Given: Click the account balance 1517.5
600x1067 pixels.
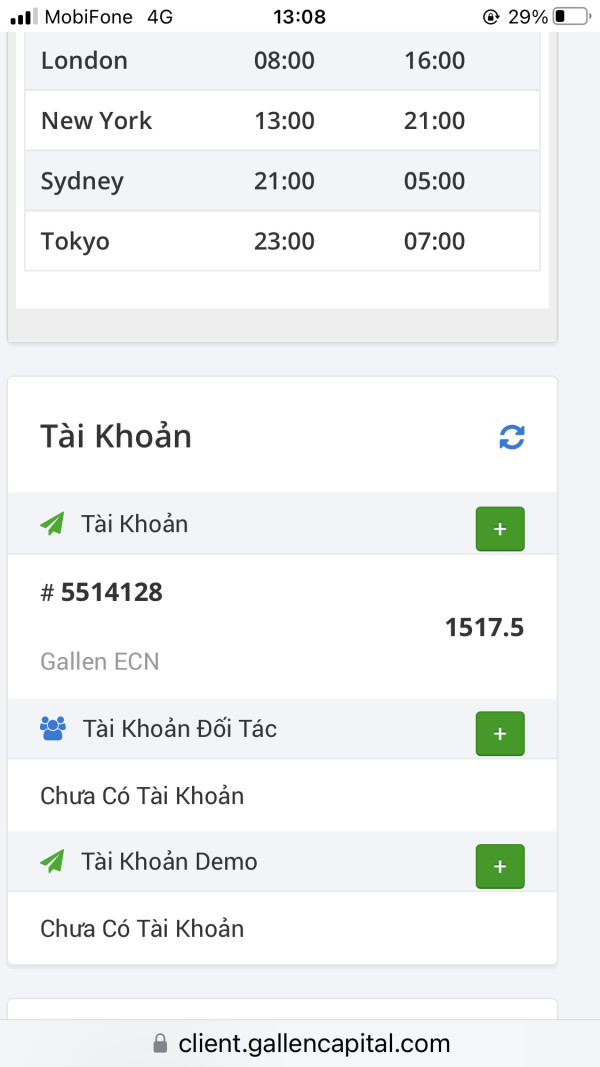Looking at the screenshot, I should (484, 628).
